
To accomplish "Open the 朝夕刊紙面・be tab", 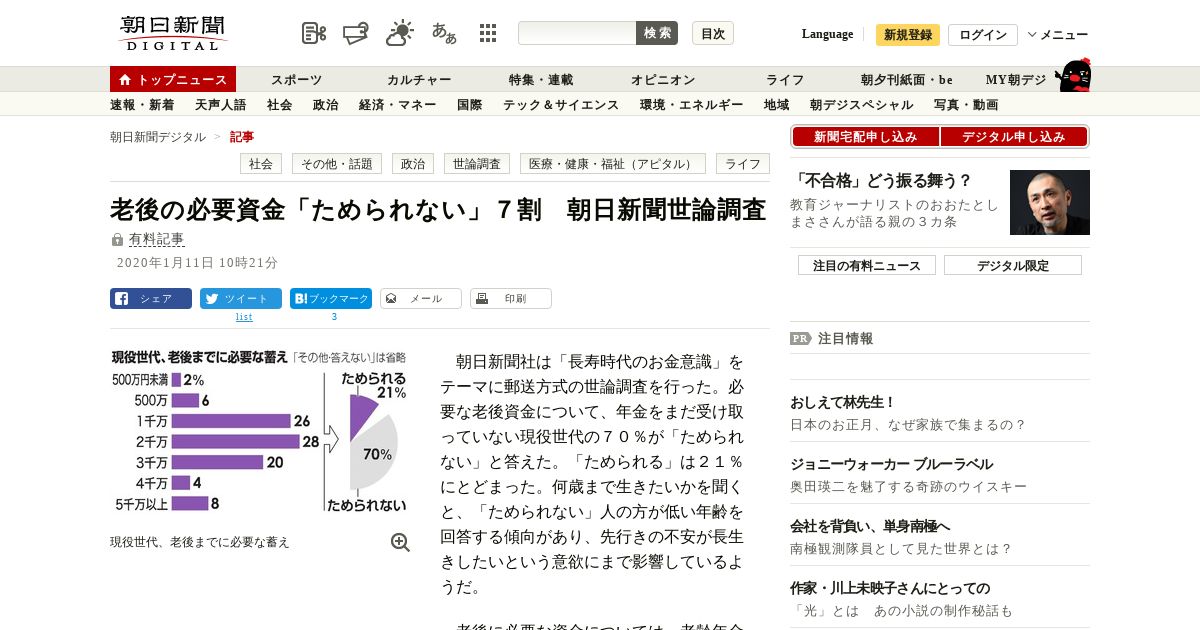I will point(907,79).
